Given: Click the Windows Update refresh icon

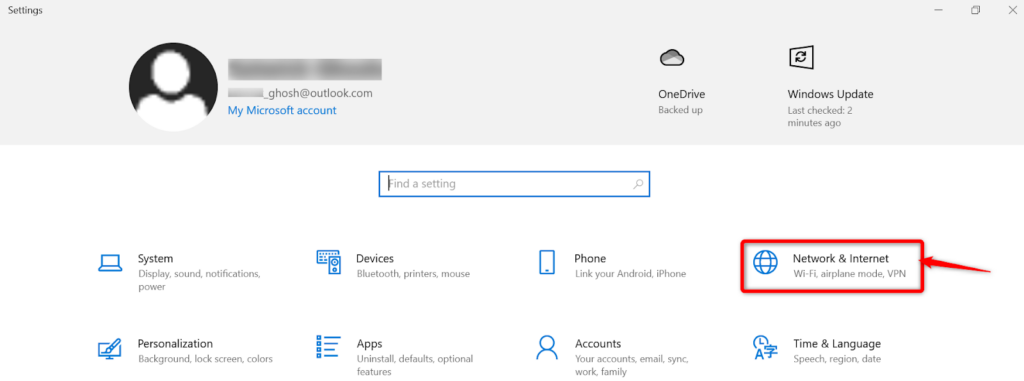Looking at the screenshot, I should [x=801, y=58].
